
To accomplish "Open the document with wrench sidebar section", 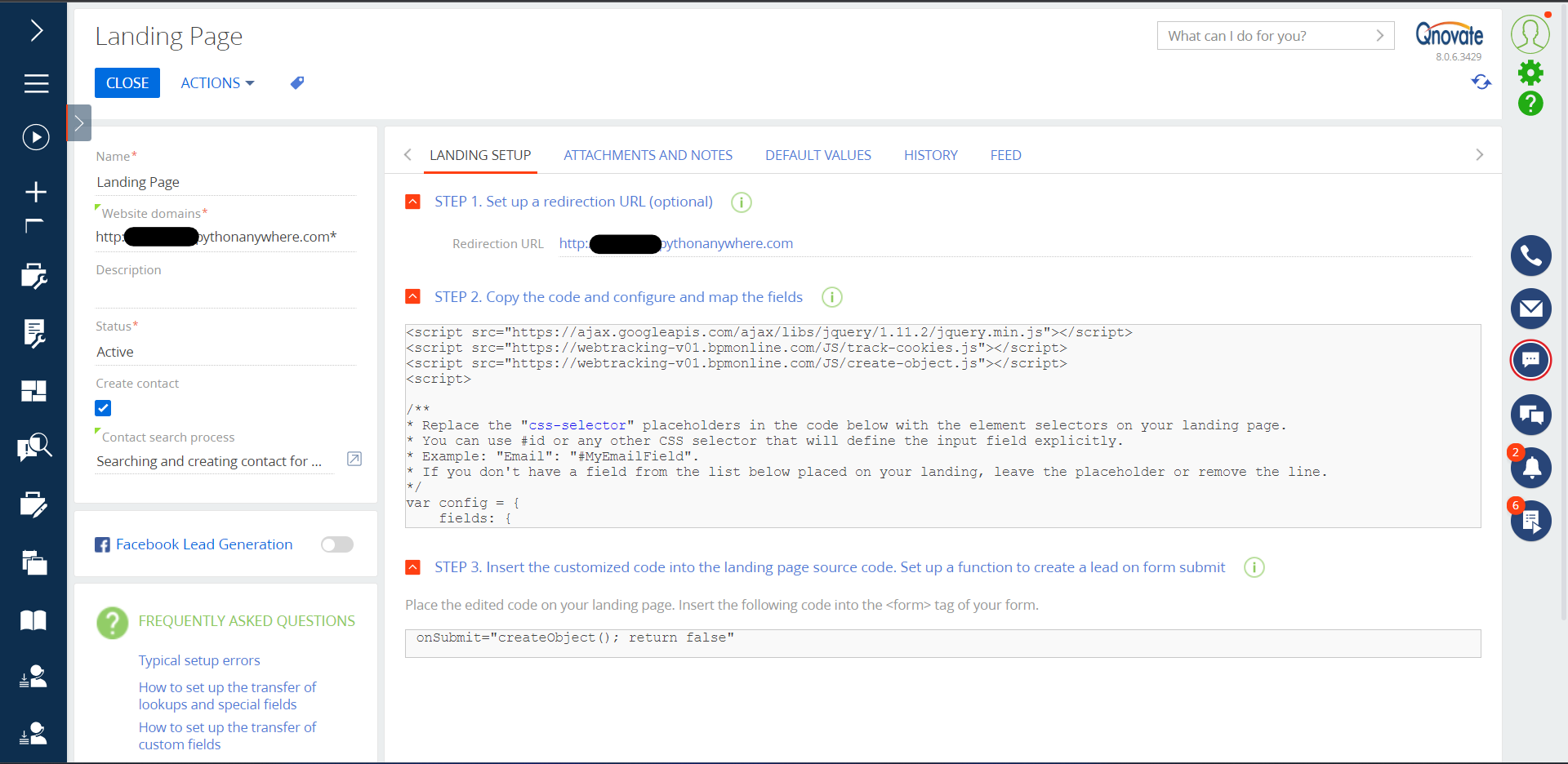I will point(34,333).
